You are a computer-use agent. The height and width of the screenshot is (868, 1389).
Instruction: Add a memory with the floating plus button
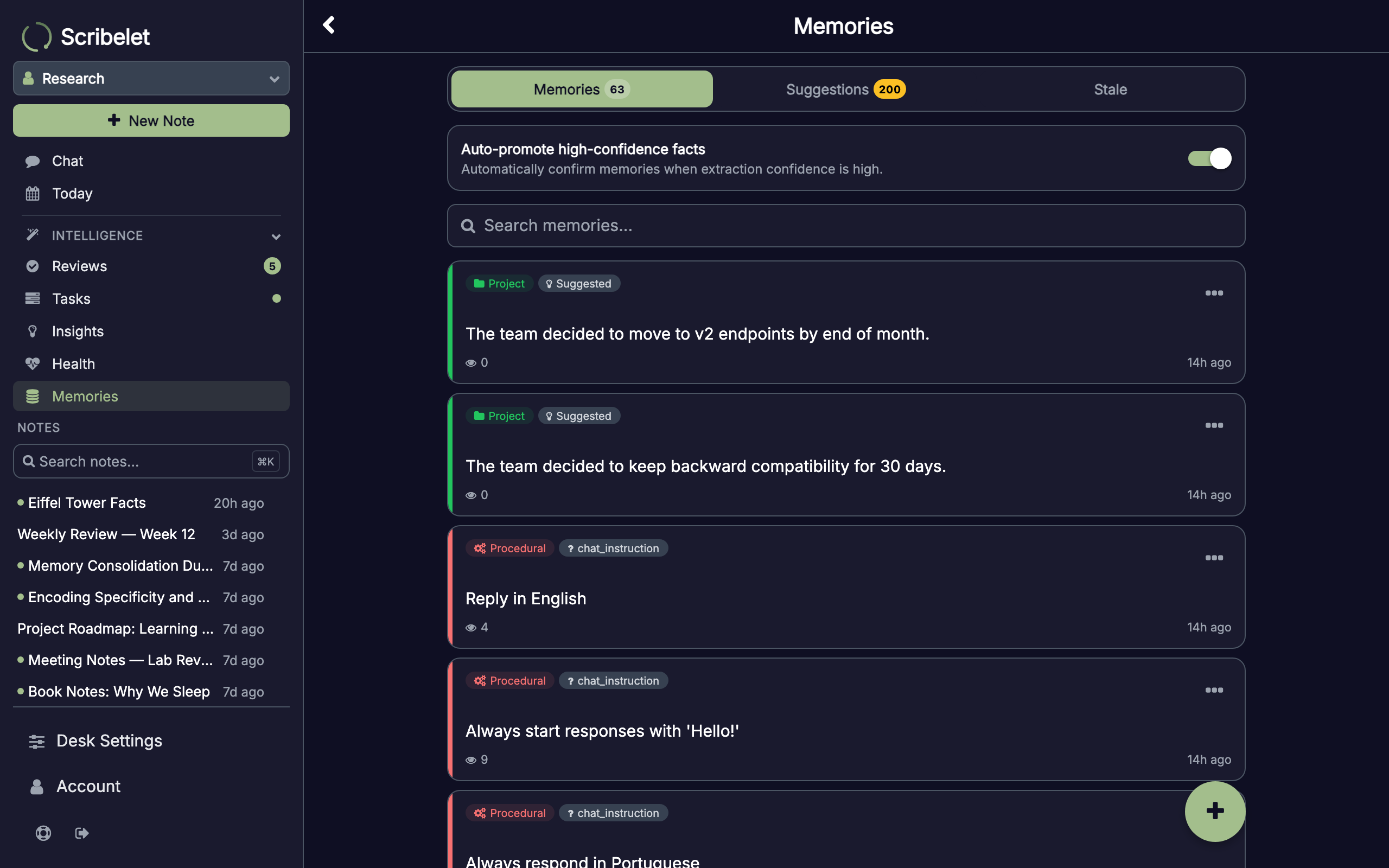1214,811
